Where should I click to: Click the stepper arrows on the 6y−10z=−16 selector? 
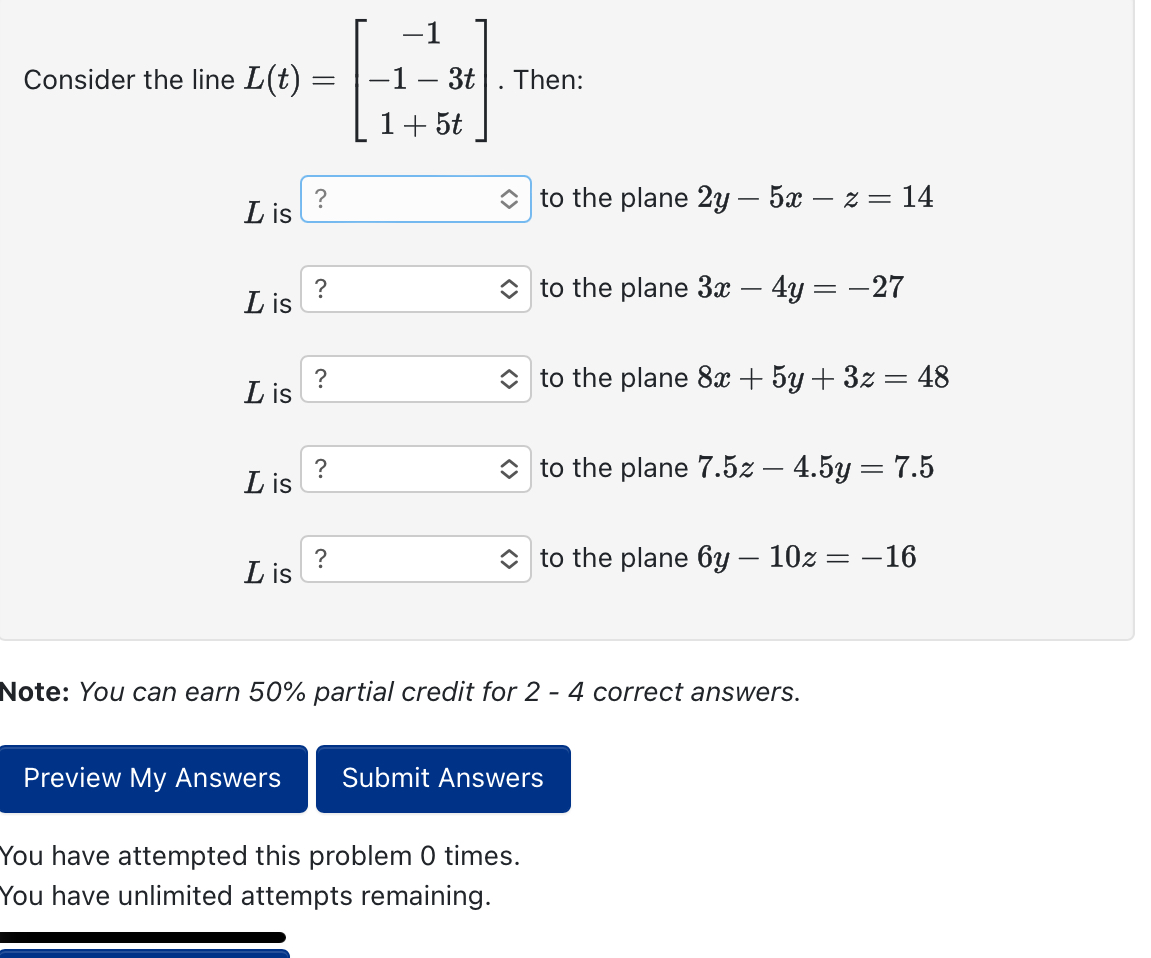point(510,559)
